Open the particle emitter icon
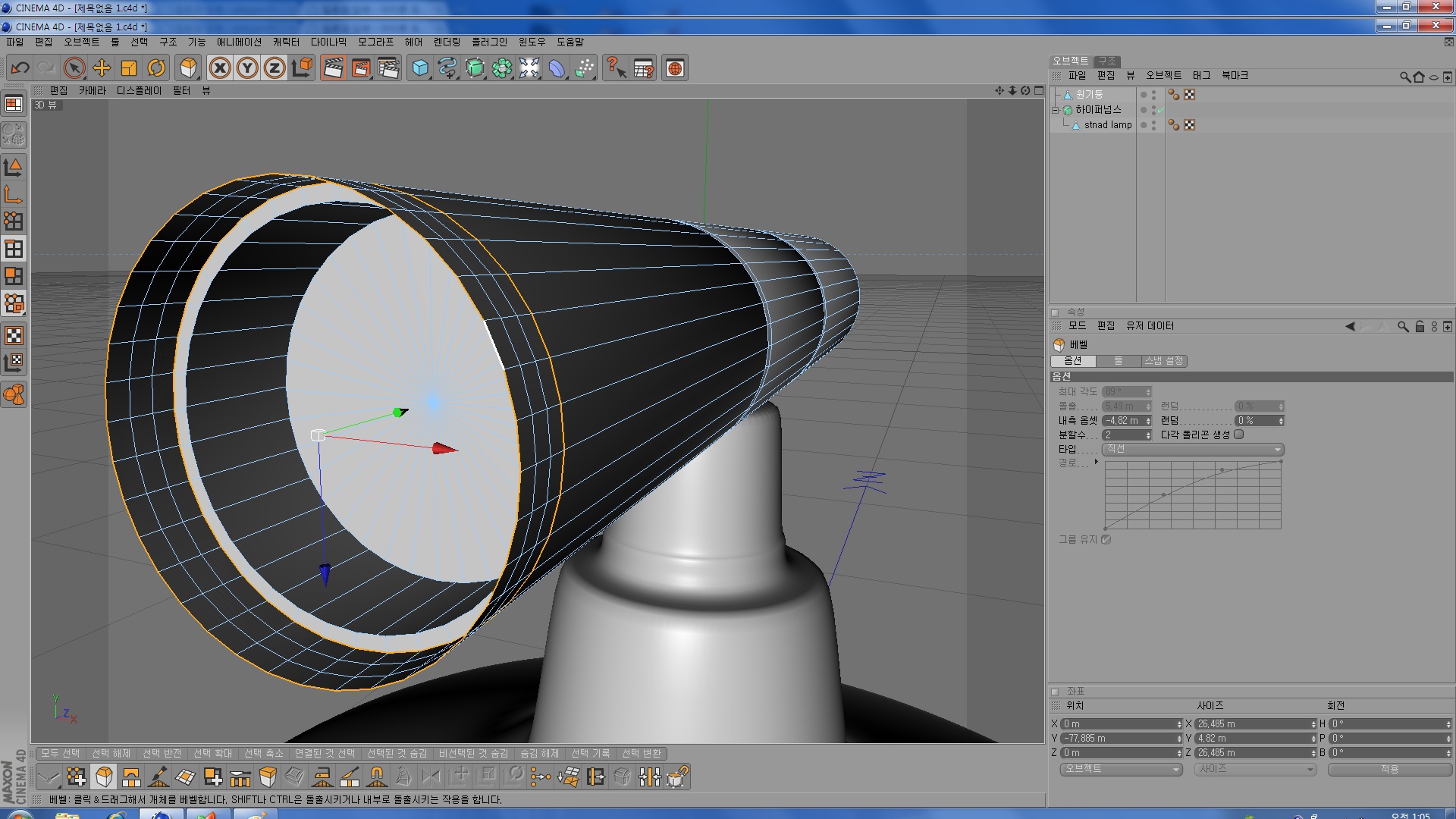Screen dimensions: 1456x819 click(x=584, y=68)
